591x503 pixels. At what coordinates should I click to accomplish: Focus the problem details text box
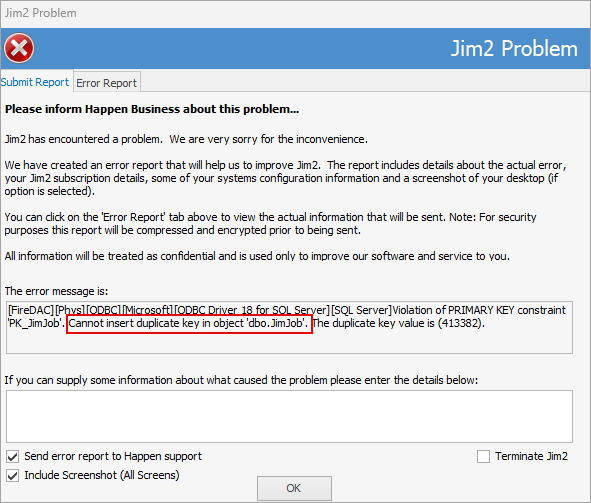tap(289, 416)
